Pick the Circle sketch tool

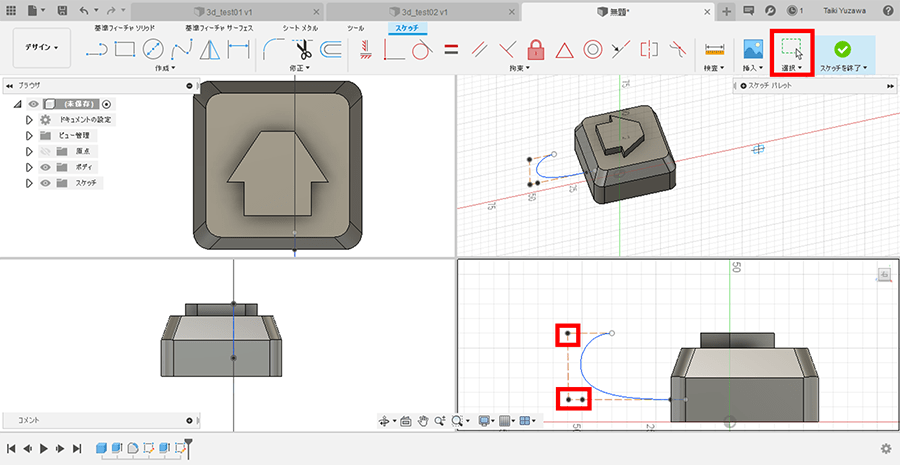click(153, 48)
